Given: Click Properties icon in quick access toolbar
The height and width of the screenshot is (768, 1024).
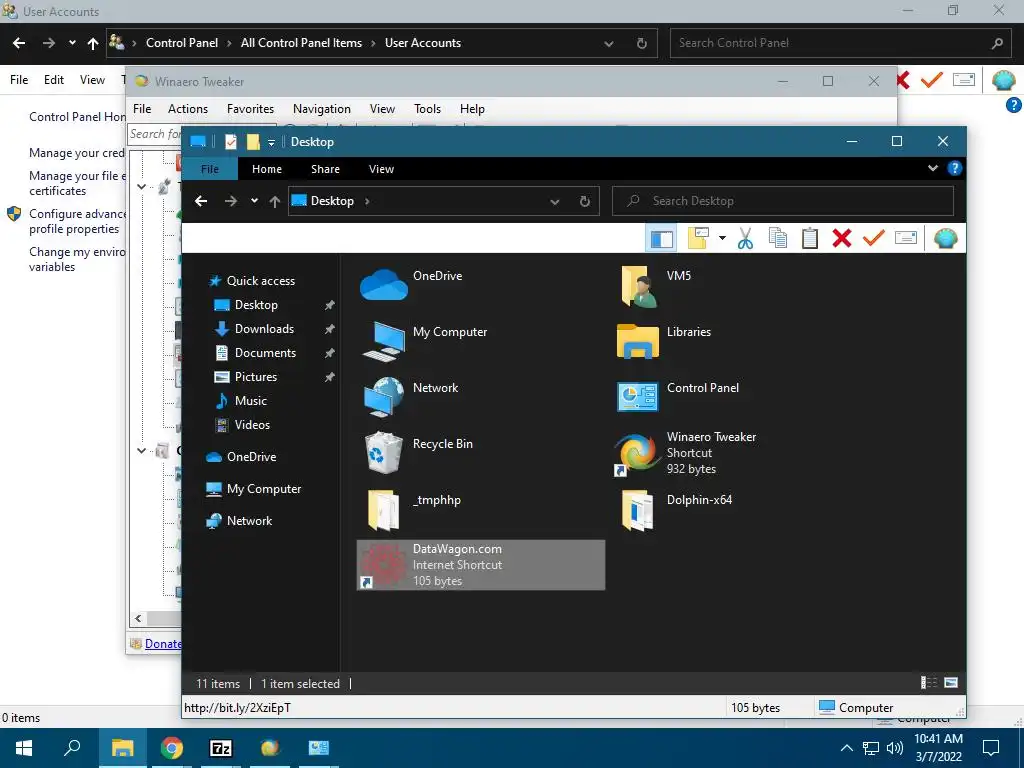Looking at the screenshot, I should [231, 142].
